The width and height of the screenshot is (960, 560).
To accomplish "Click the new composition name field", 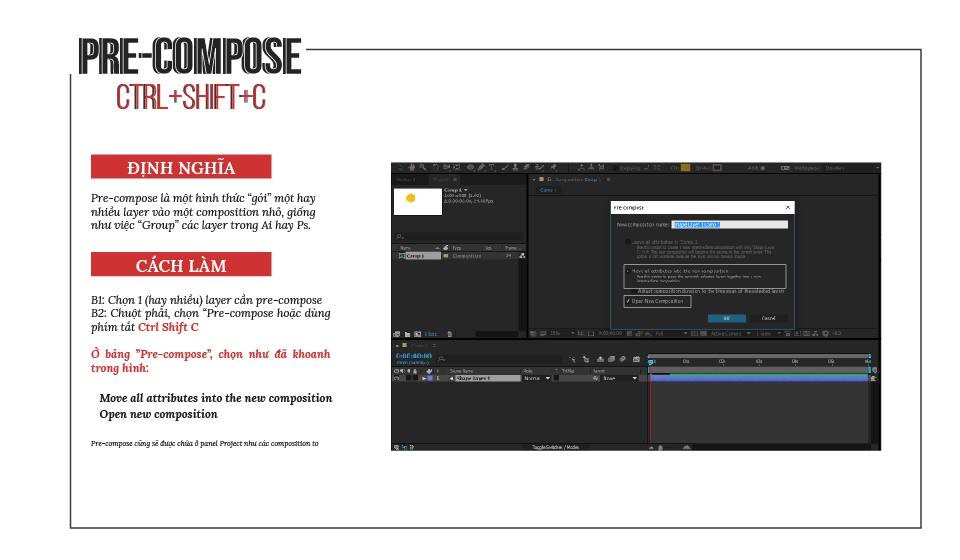I will pyautogui.click(x=729, y=225).
